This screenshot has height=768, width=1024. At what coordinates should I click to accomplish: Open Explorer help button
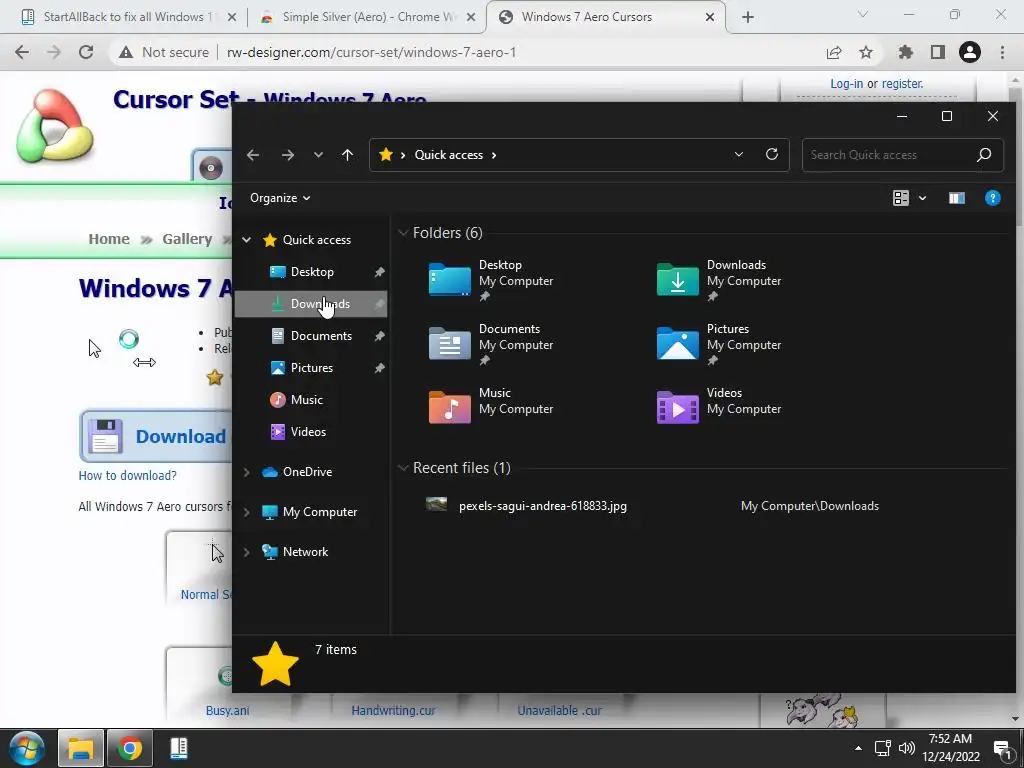click(x=993, y=198)
